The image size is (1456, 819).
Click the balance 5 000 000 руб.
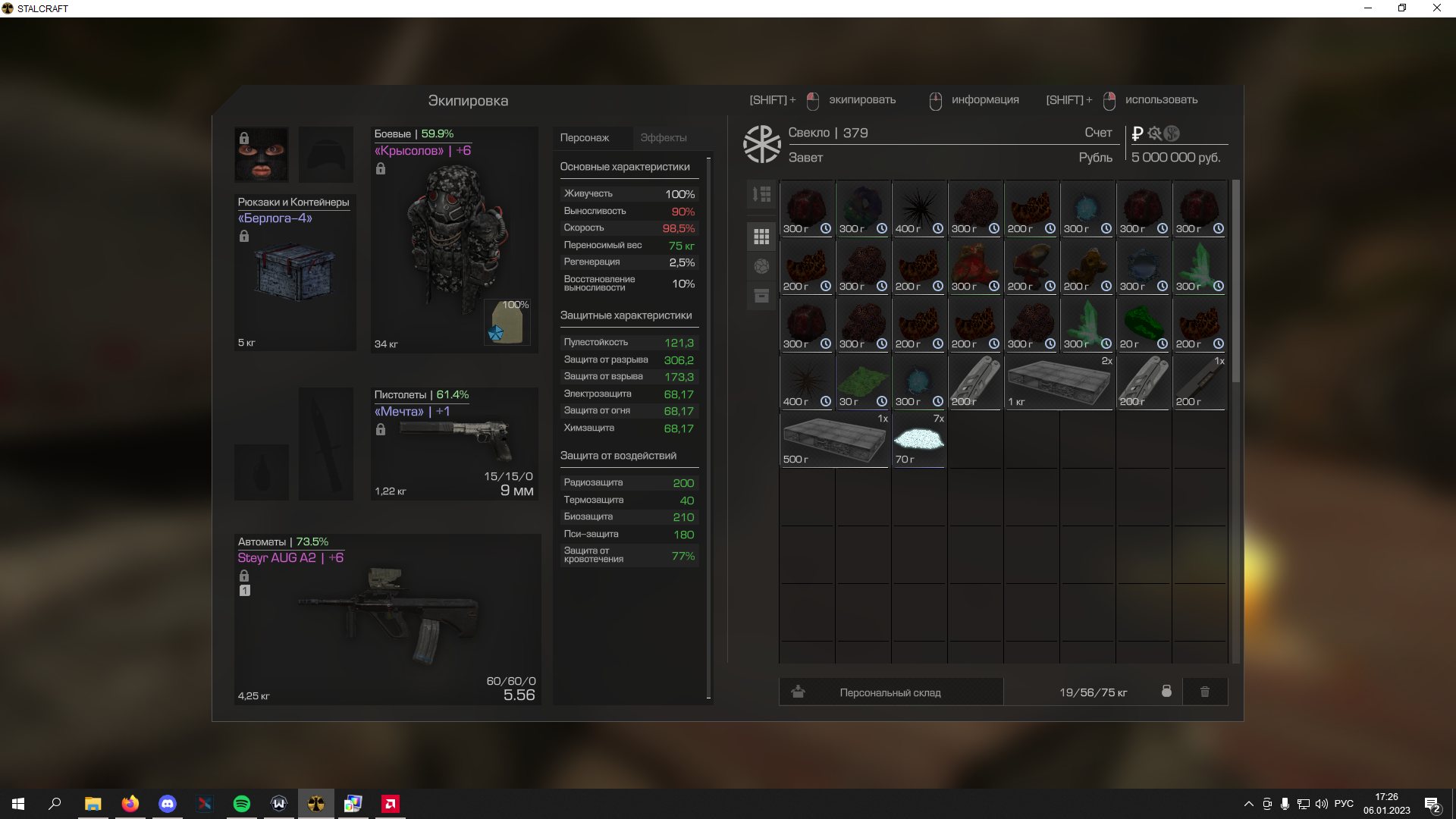pyautogui.click(x=1175, y=157)
